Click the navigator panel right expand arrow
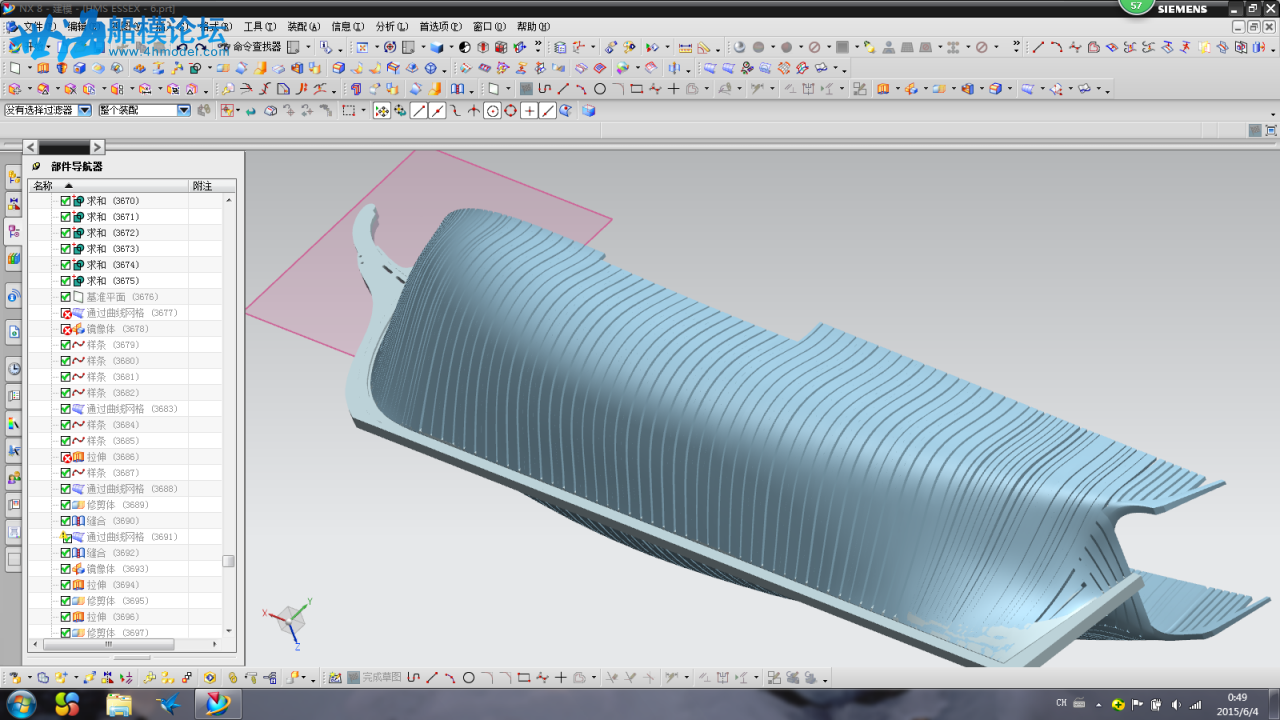This screenshot has height=720, width=1280. point(97,147)
